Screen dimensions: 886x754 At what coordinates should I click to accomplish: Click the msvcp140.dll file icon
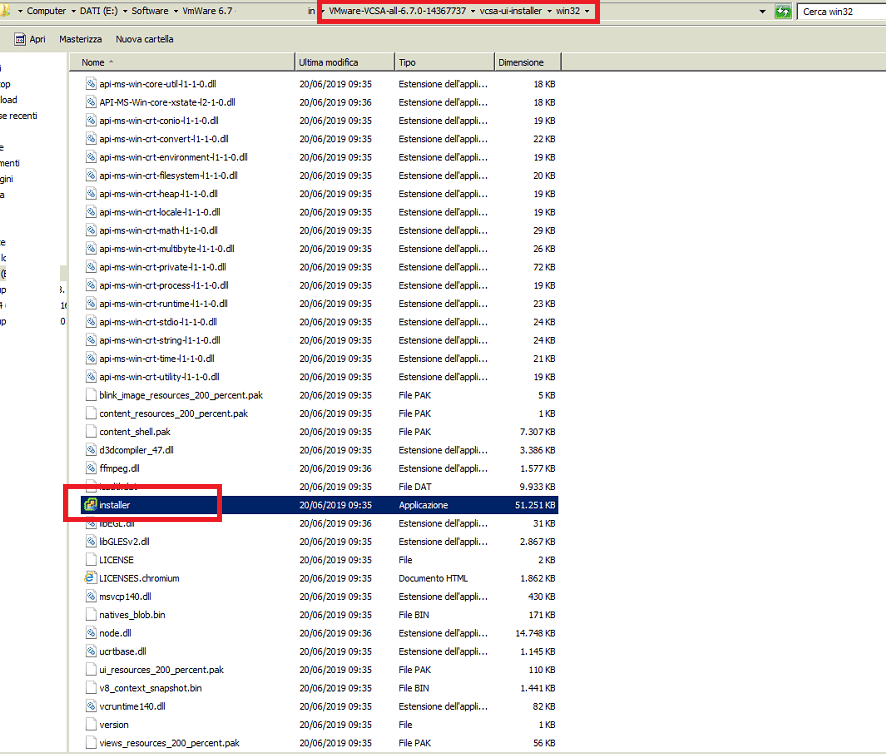pos(90,596)
